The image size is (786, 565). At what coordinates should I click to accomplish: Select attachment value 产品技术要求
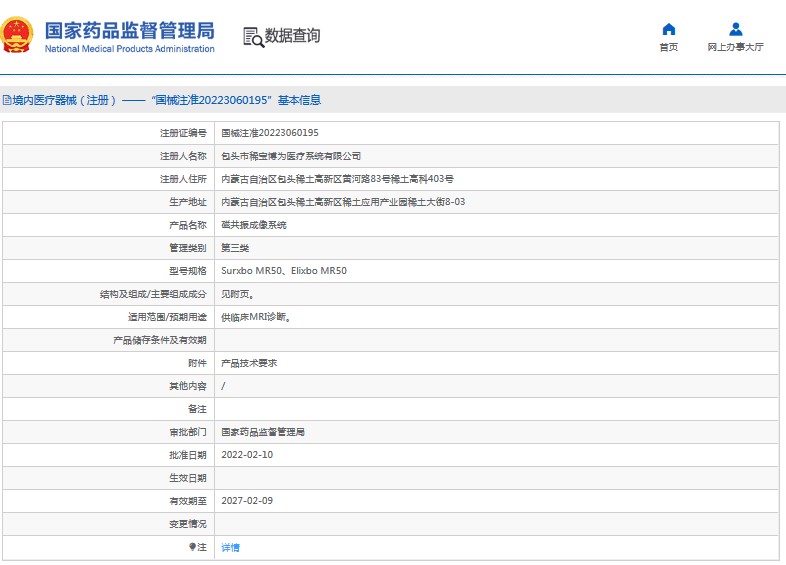click(249, 363)
